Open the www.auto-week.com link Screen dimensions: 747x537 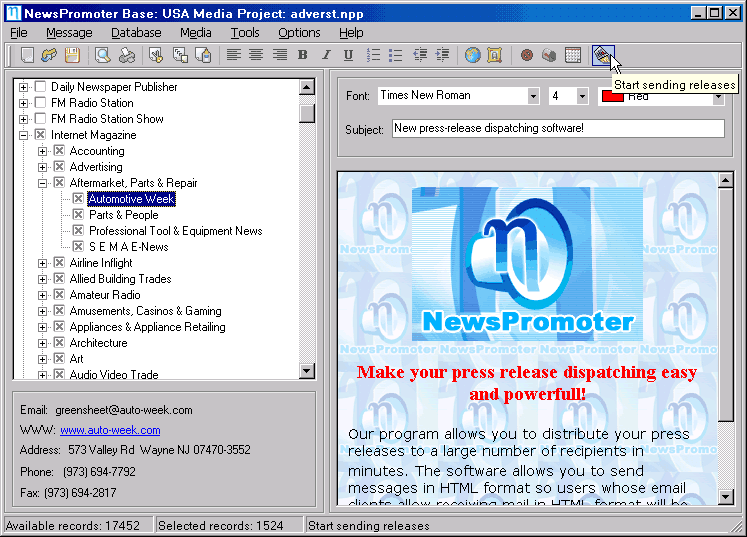point(110,430)
